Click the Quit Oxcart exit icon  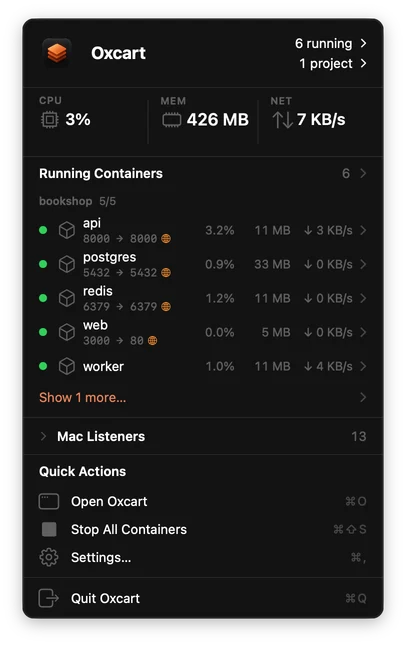(x=49, y=598)
